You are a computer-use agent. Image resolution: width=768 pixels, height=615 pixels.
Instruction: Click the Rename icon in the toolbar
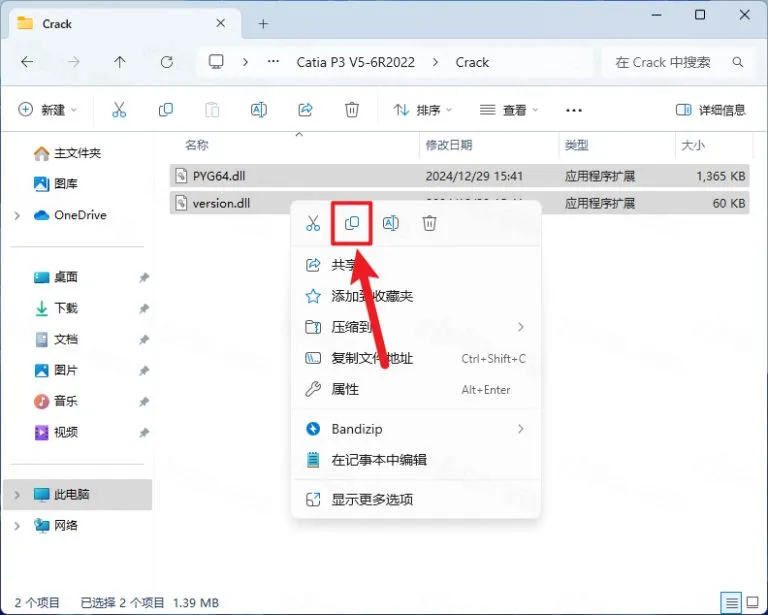click(x=259, y=110)
